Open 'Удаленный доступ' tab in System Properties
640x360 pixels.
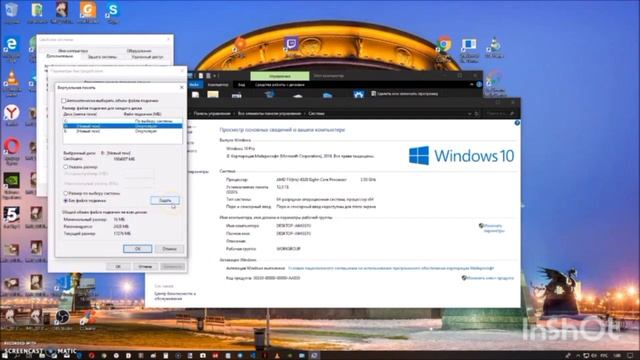point(147,57)
